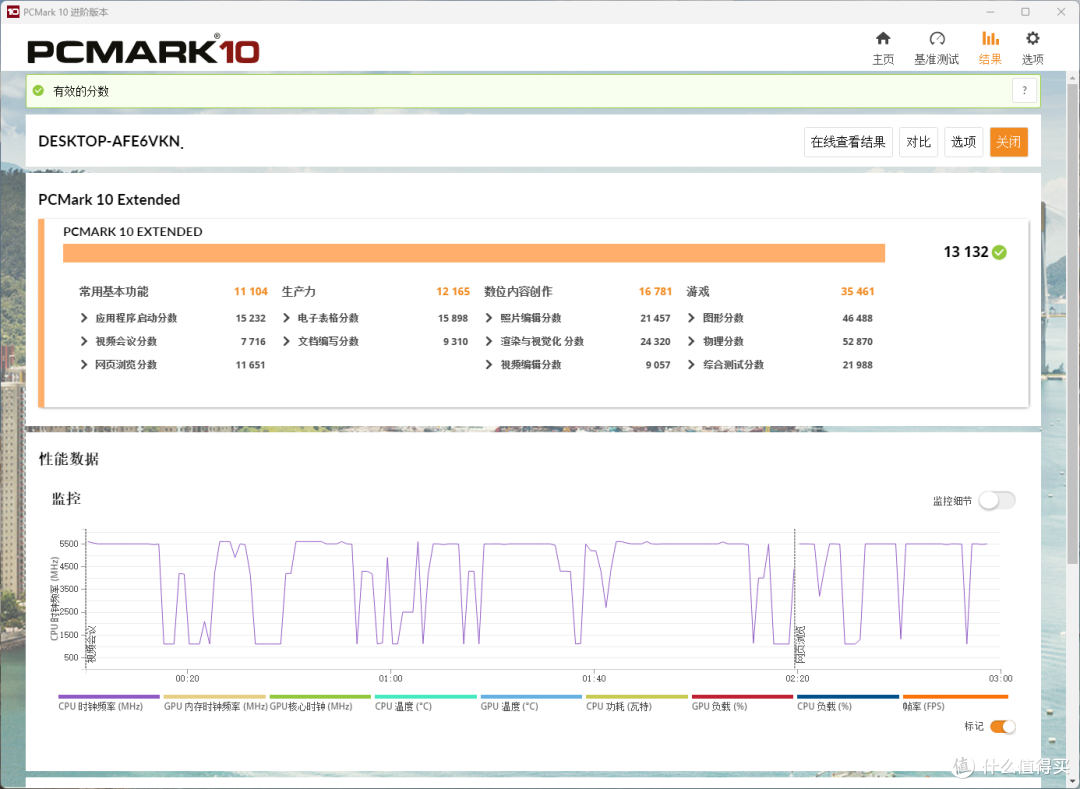Expand 视频会议分数 row
This screenshot has height=789, width=1080.
[x=84, y=341]
